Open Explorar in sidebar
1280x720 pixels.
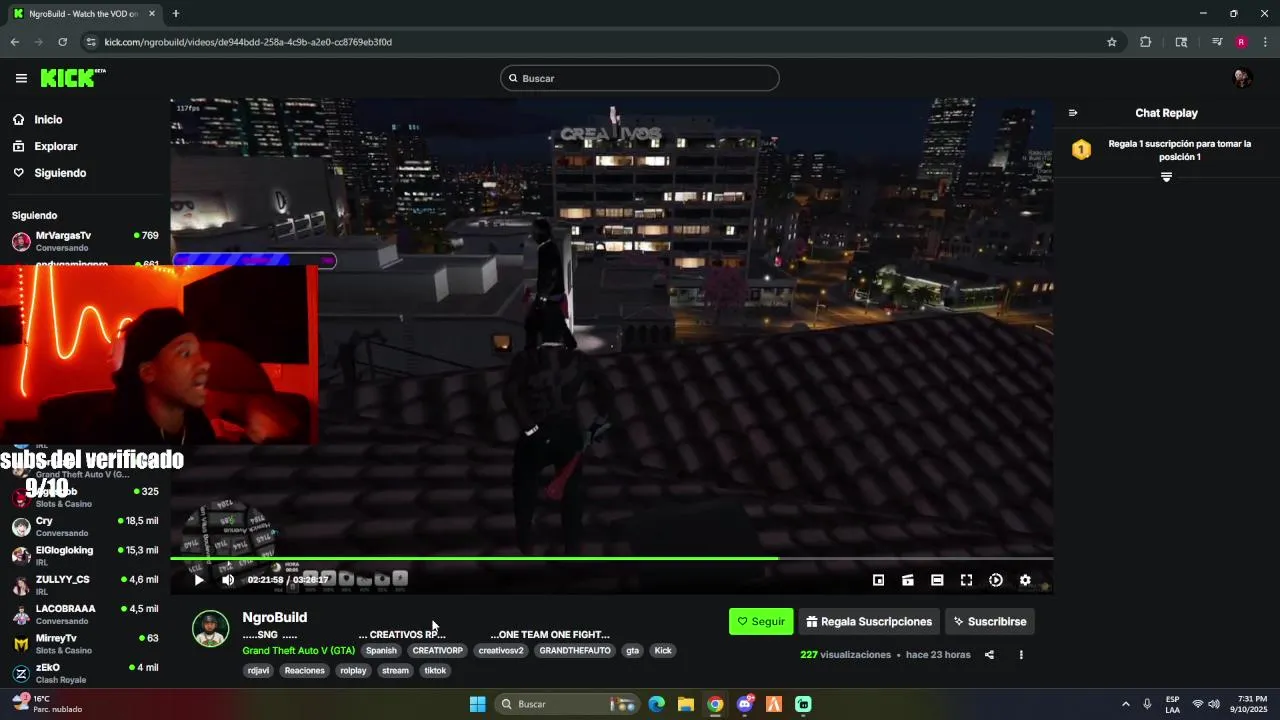55,146
